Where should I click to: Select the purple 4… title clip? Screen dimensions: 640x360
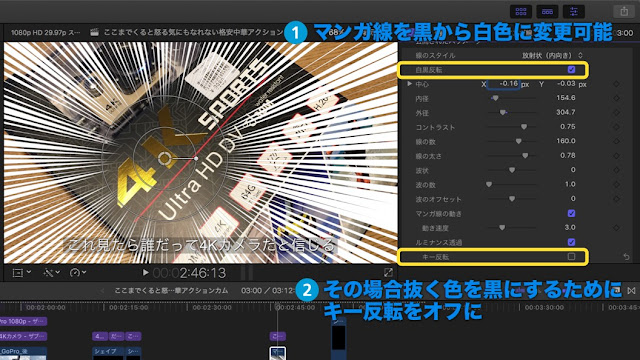[100, 336]
